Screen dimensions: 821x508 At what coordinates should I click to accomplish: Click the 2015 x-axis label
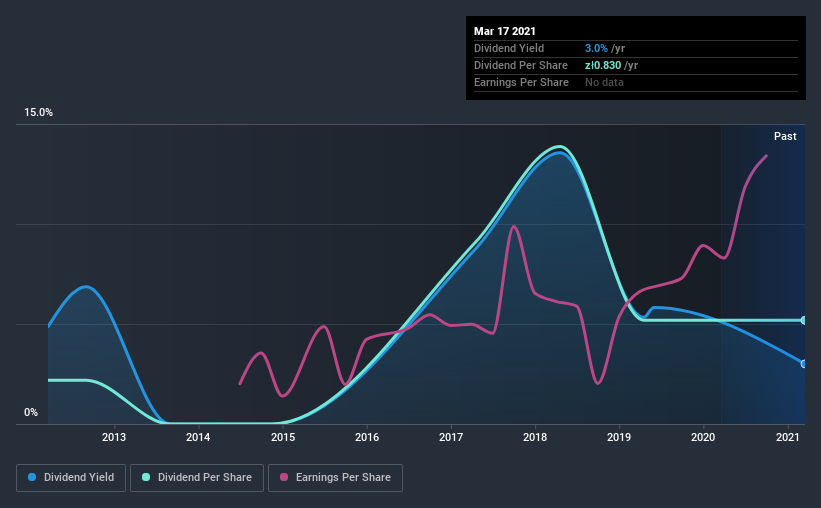tap(283, 437)
